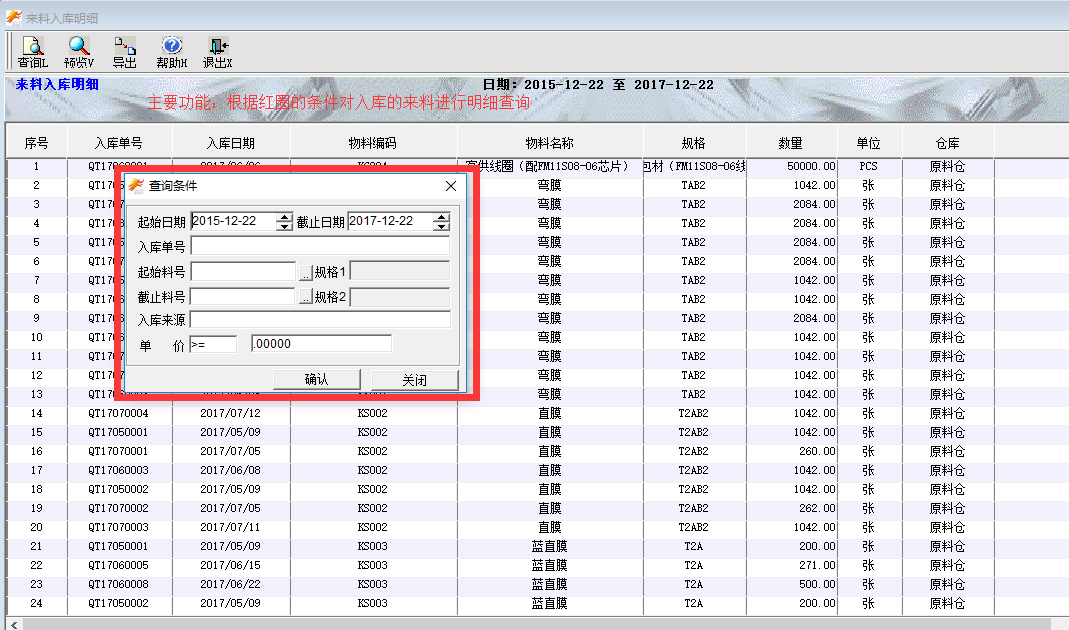
Task: Close the 查询条件 dialog with X
Action: point(451,185)
